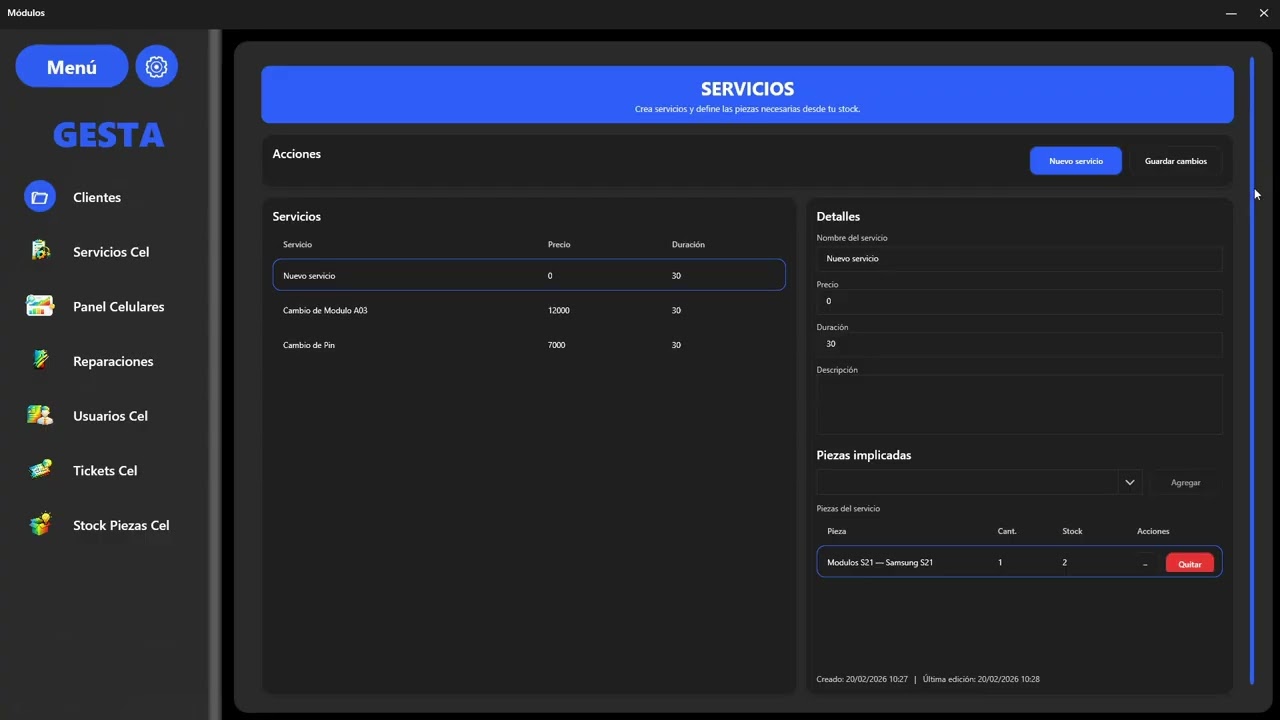Open the Usuarios Cel sidebar icon

tap(40, 415)
